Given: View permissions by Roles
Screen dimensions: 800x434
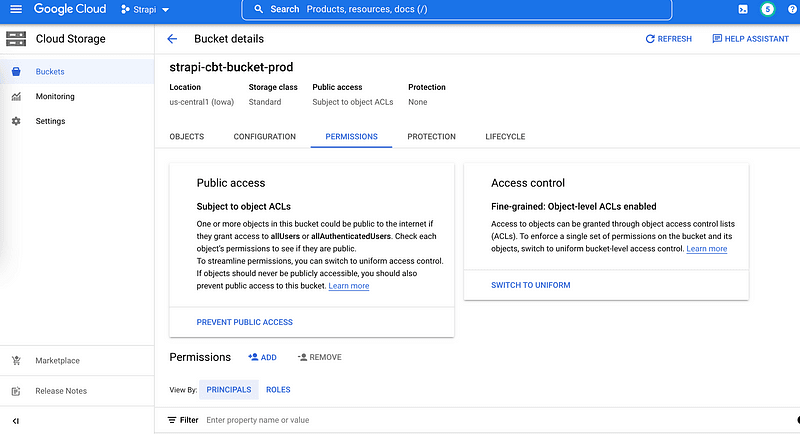Looking at the screenshot, I should 278,390.
